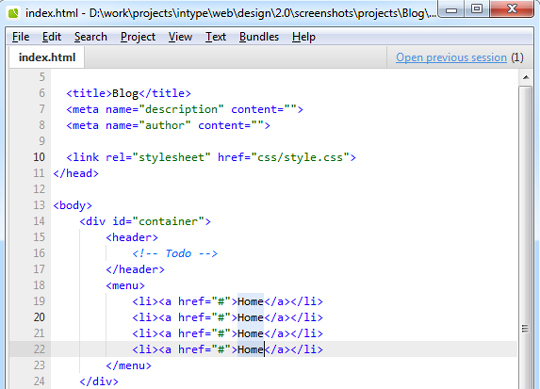The image size is (540, 389).
Task: Click the div id="container" line
Action: click(145, 221)
